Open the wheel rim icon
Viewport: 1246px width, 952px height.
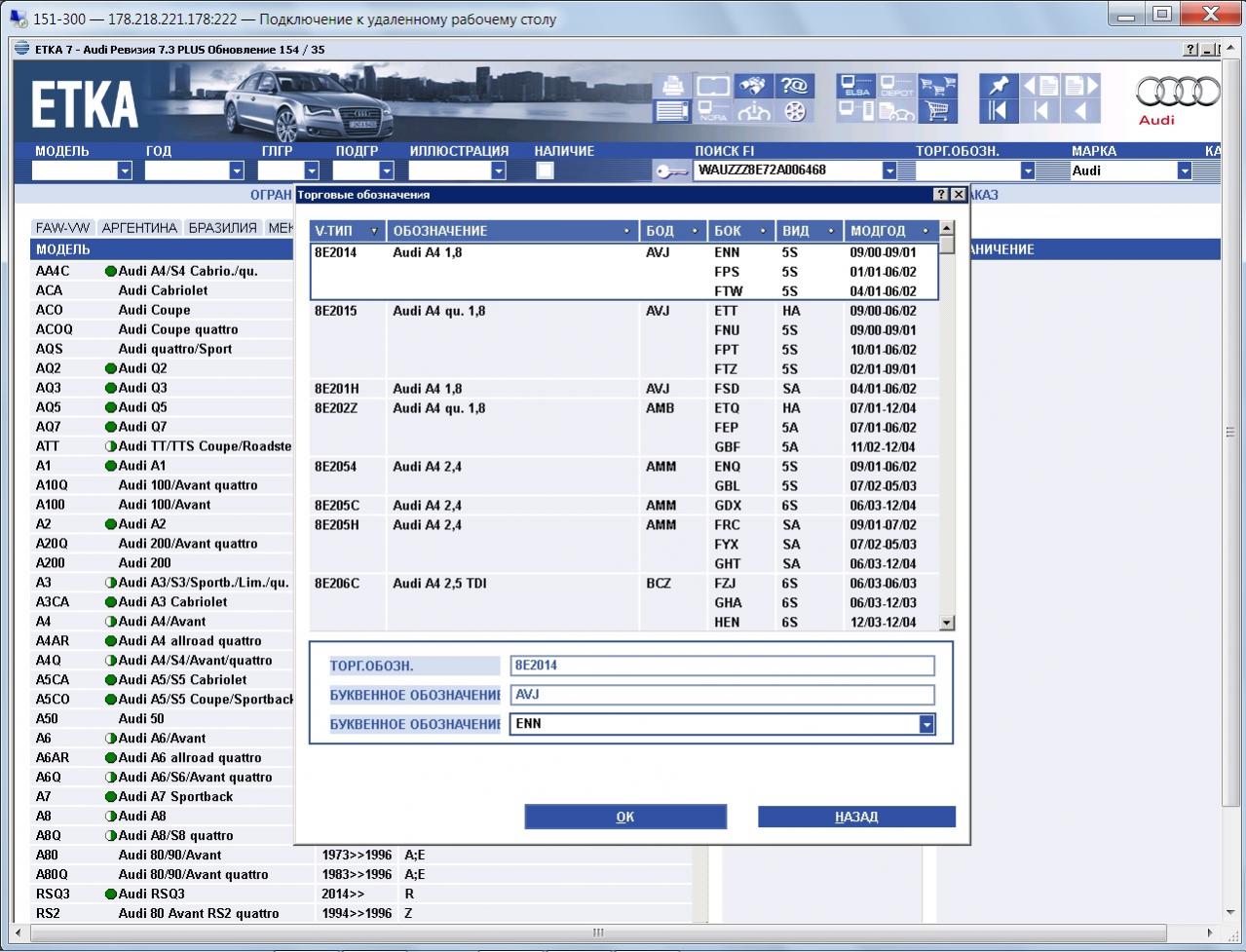pyautogui.click(x=795, y=111)
